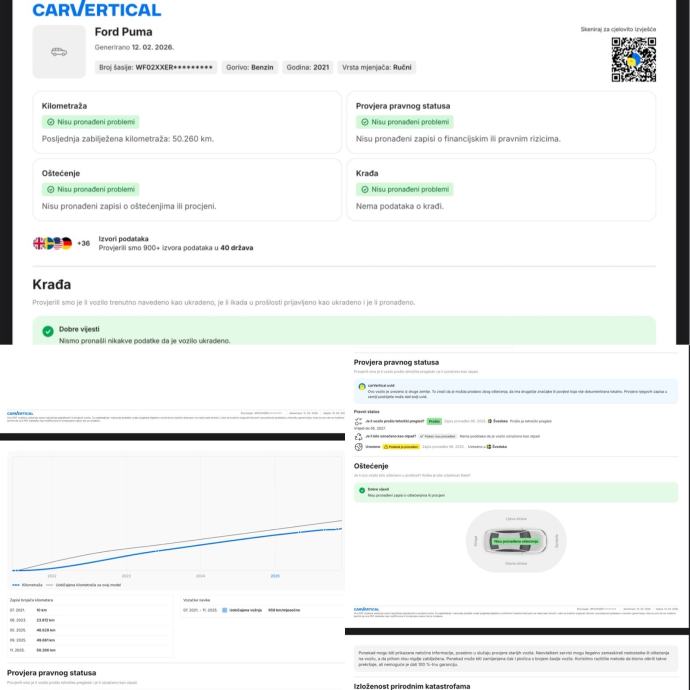Click the Sweden flag in the technical inspection row
The width and height of the screenshot is (690, 690).
click(x=490, y=421)
